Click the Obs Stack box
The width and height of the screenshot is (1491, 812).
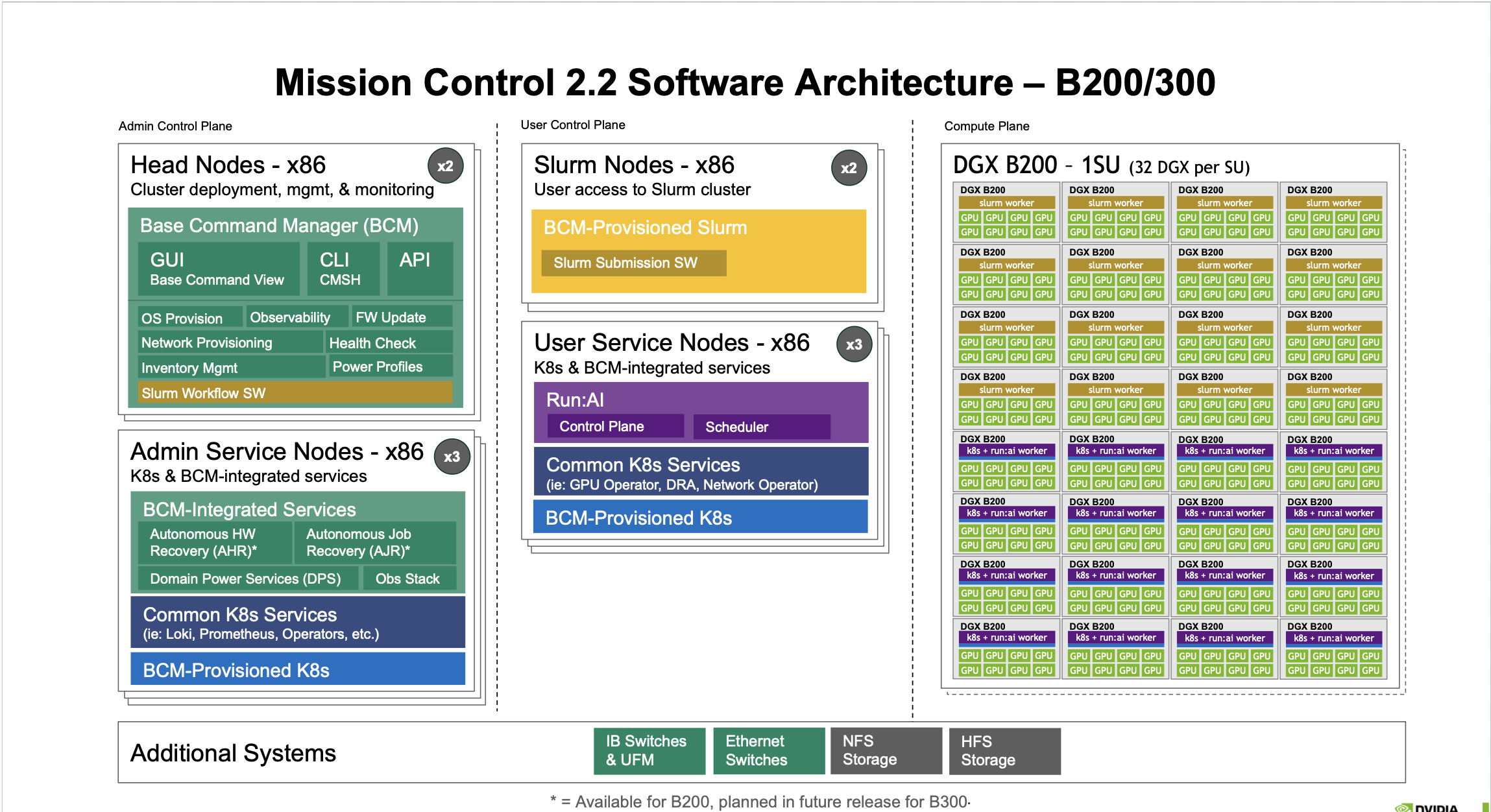(409, 579)
